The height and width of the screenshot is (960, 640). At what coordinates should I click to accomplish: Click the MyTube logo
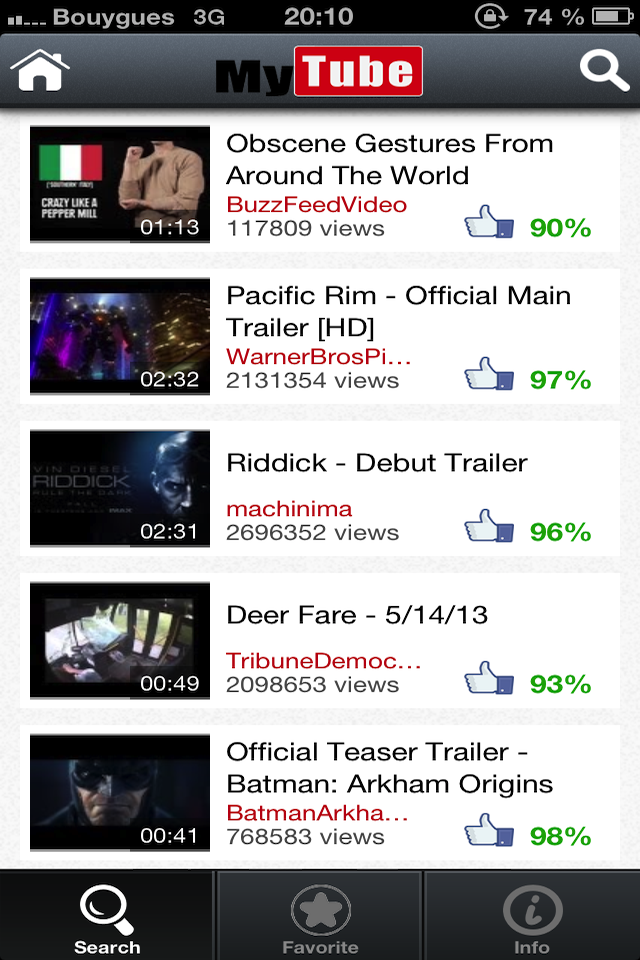pyautogui.click(x=319, y=71)
